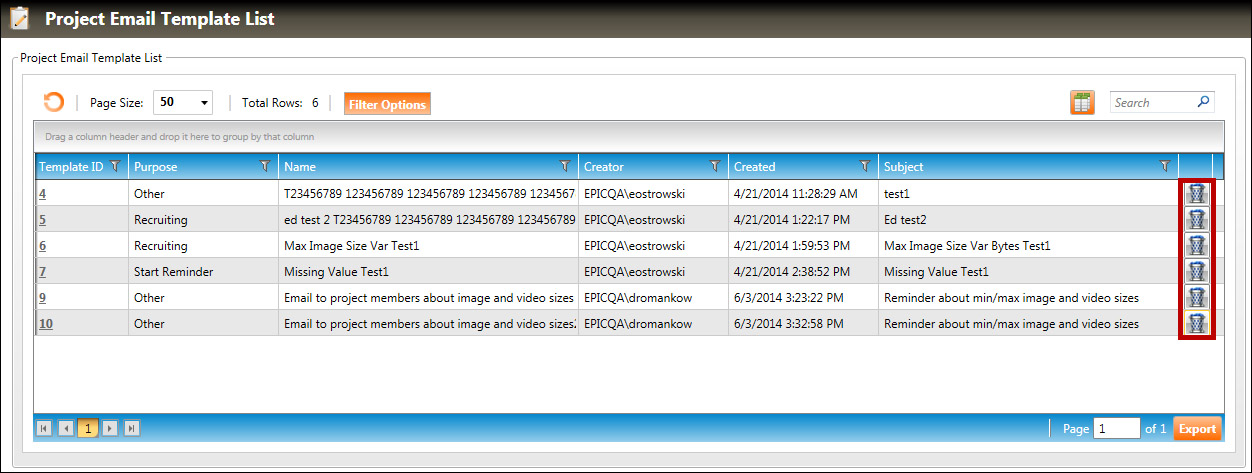Click the Filter Options button
This screenshot has height=473, width=1252.
point(387,104)
